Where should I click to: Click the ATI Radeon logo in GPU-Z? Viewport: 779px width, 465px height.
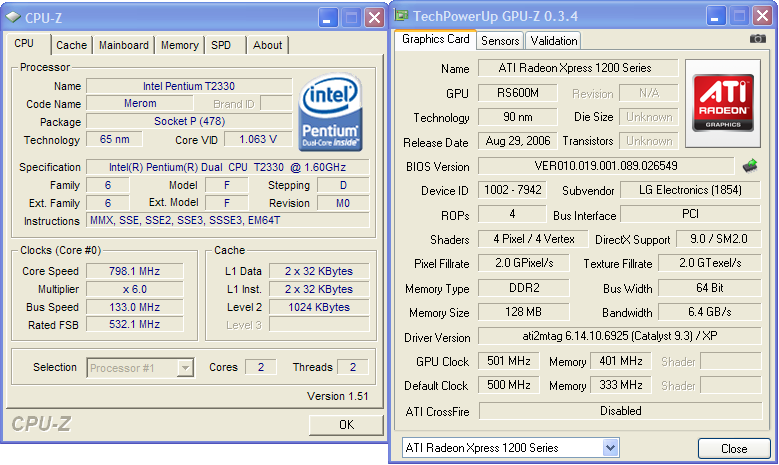point(723,103)
